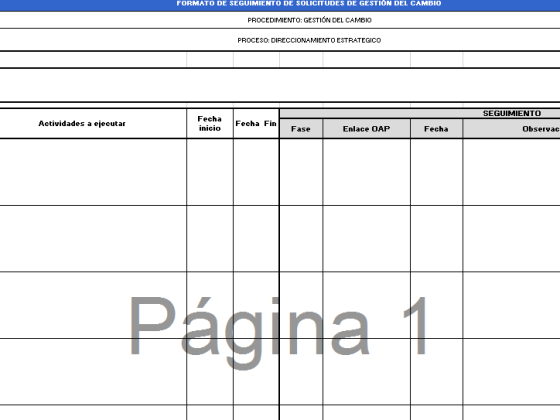Click first empty Fecha Fin cell
Viewport: 560px width, 420px height.
(256, 172)
